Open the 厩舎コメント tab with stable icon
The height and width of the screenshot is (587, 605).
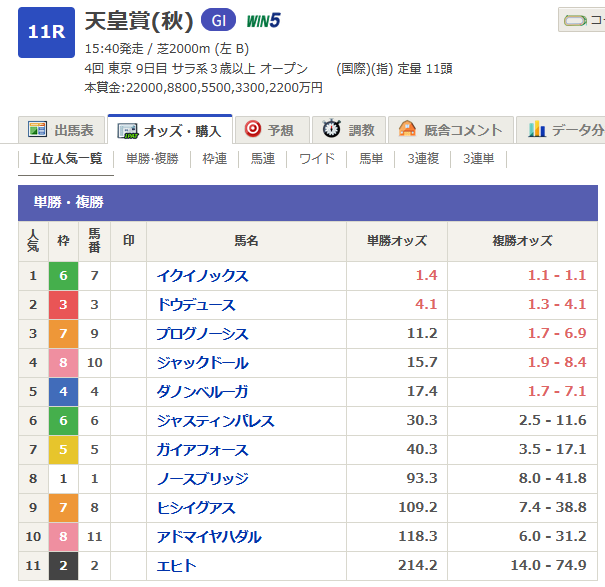pyautogui.click(x=451, y=130)
